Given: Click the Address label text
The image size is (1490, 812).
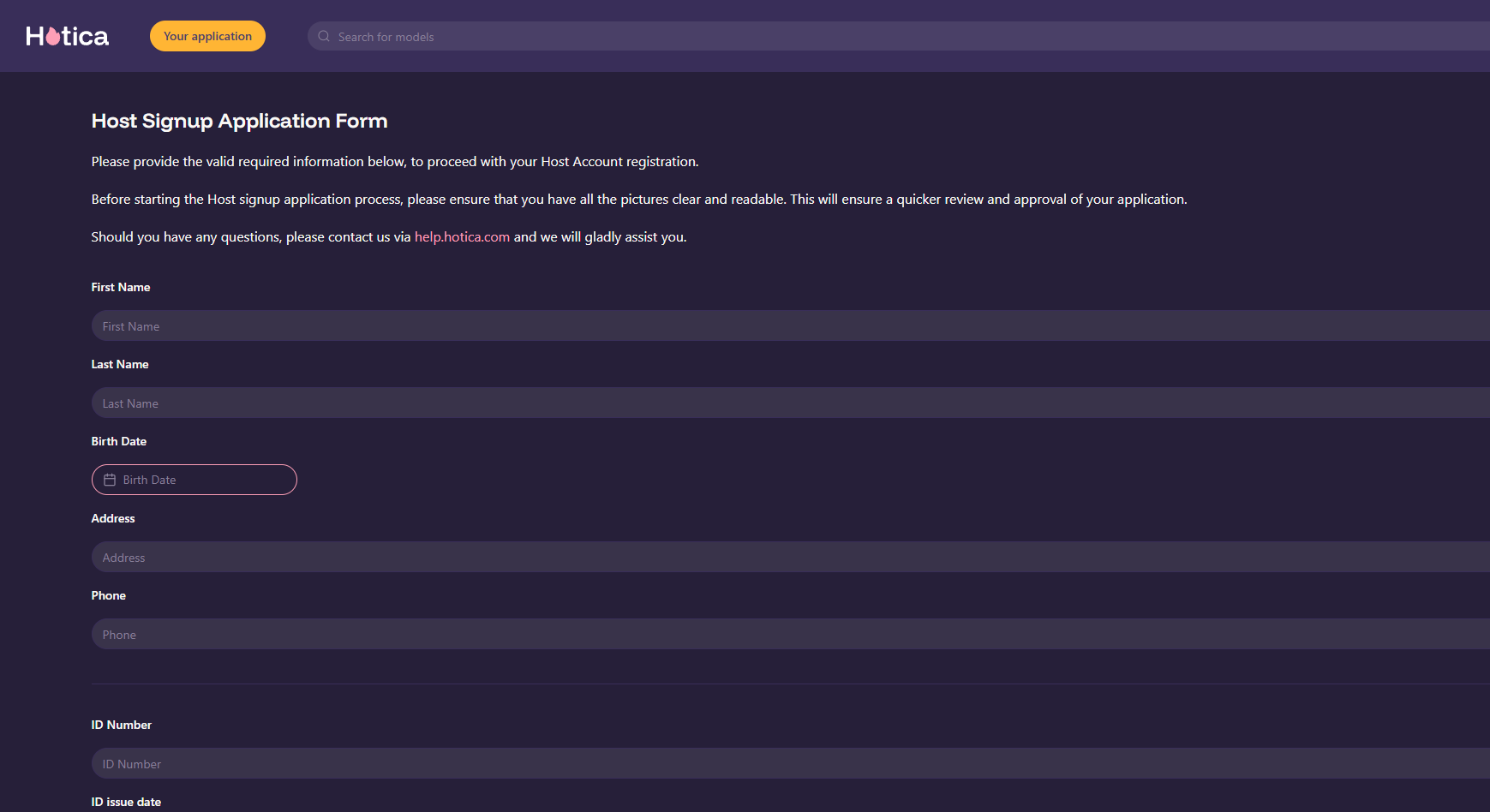Looking at the screenshot, I should [113, 519].
